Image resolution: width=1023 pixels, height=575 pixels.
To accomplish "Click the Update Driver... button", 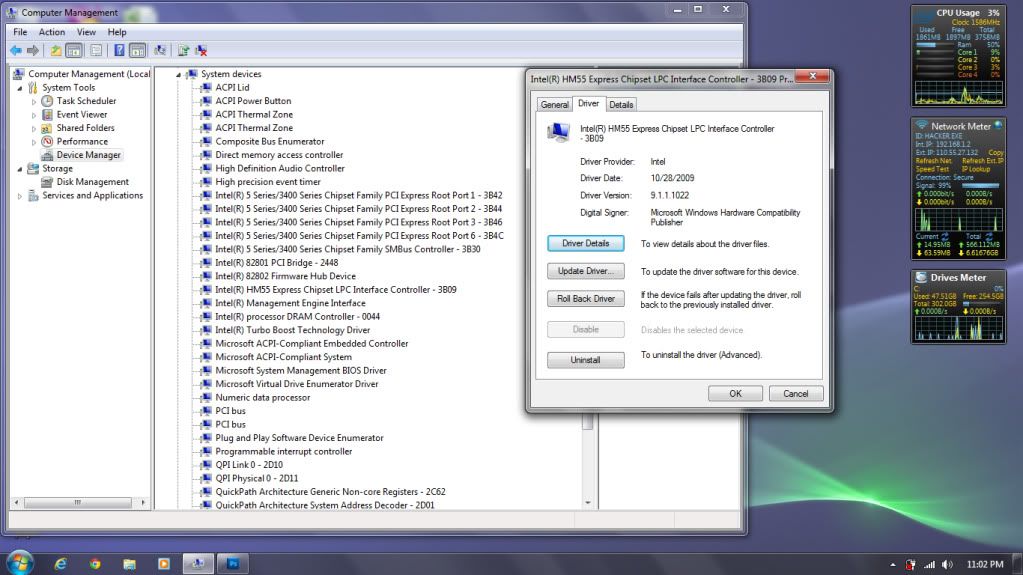I will [x=585, y=271].
